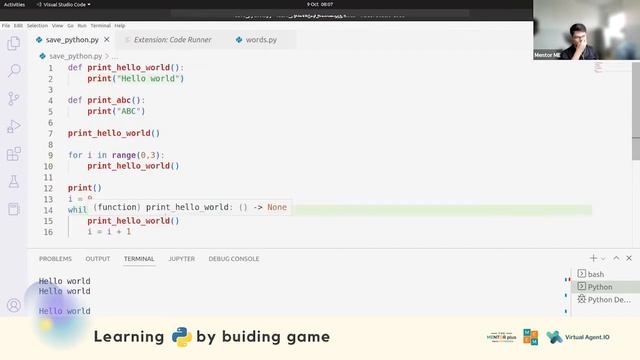640x360 pixels.
Task: Select the Python terminal
Action: click(x=606, y=287)
